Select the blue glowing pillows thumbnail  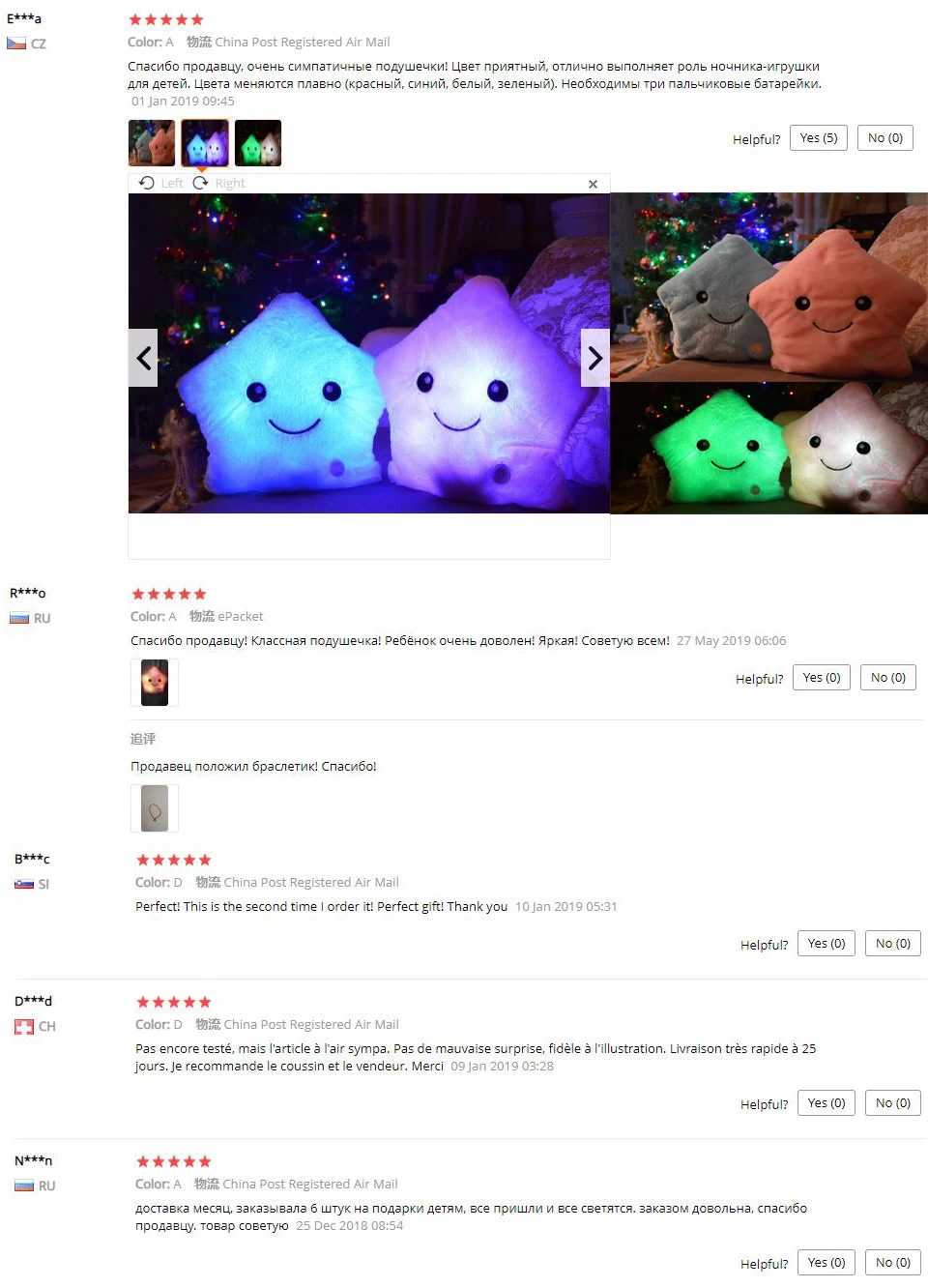[x=205, y=143]
